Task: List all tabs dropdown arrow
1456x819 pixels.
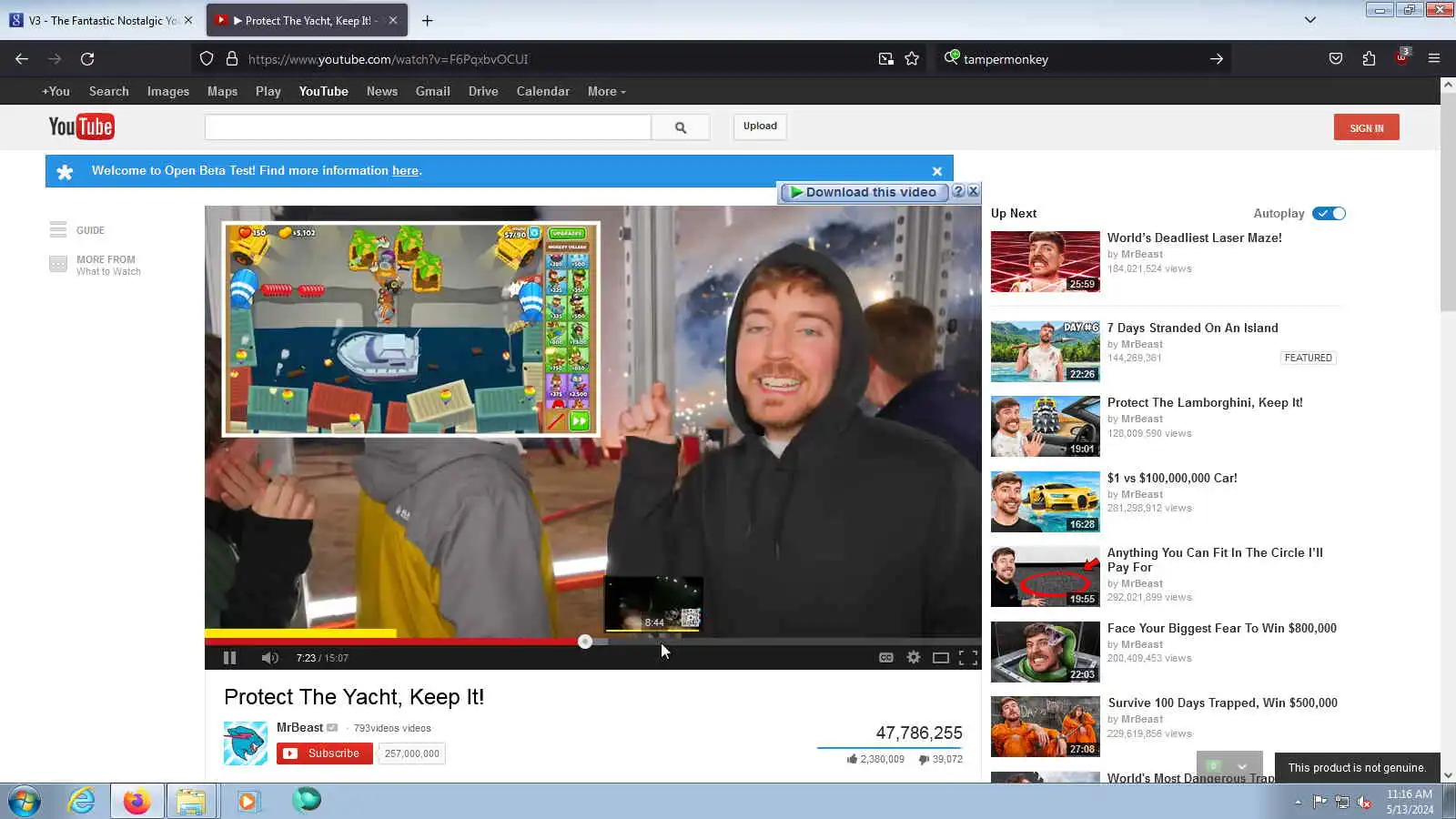Action: click(x=1310, y=20)
